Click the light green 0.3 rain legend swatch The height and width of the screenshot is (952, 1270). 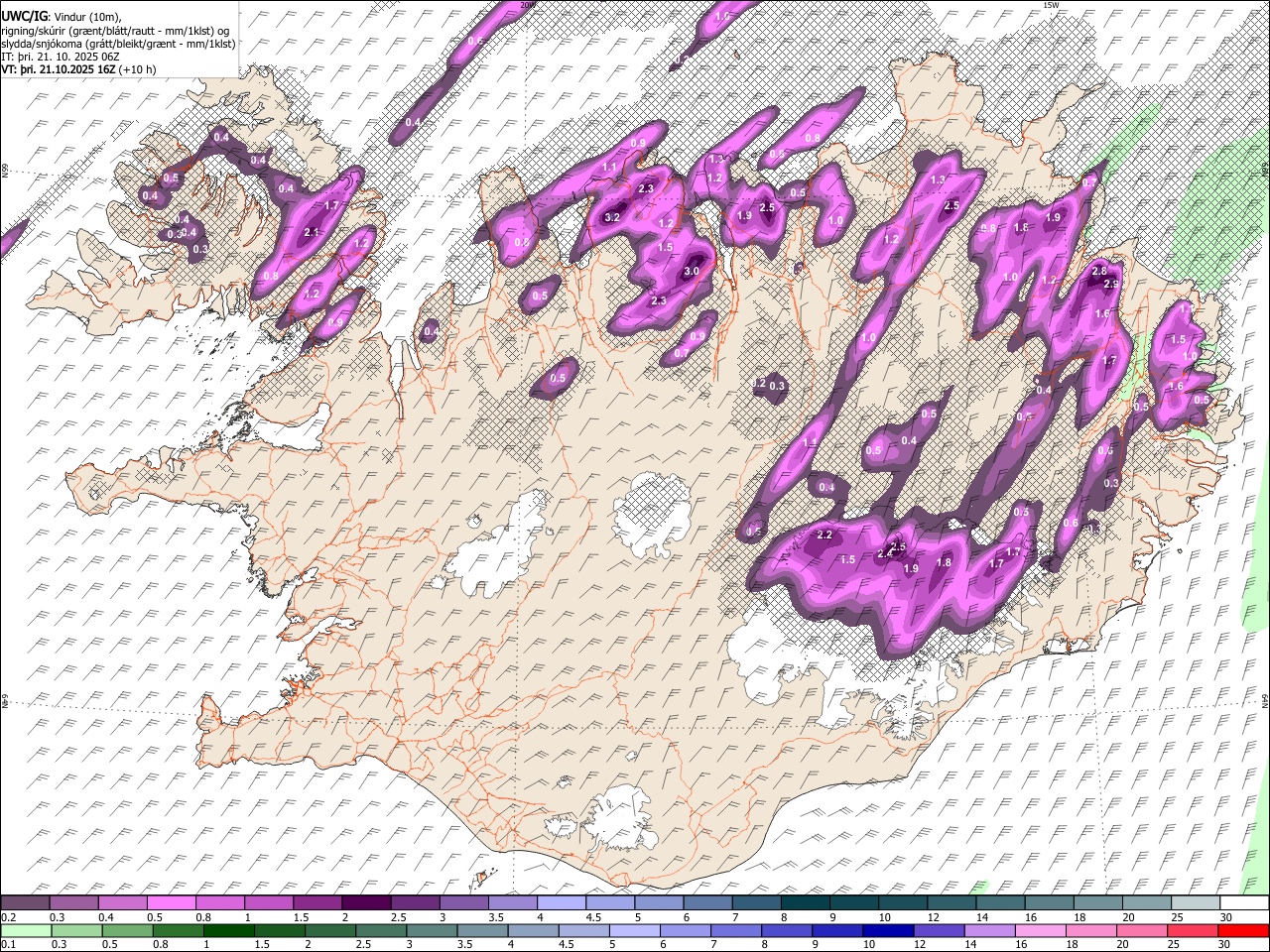coord(76,930)
